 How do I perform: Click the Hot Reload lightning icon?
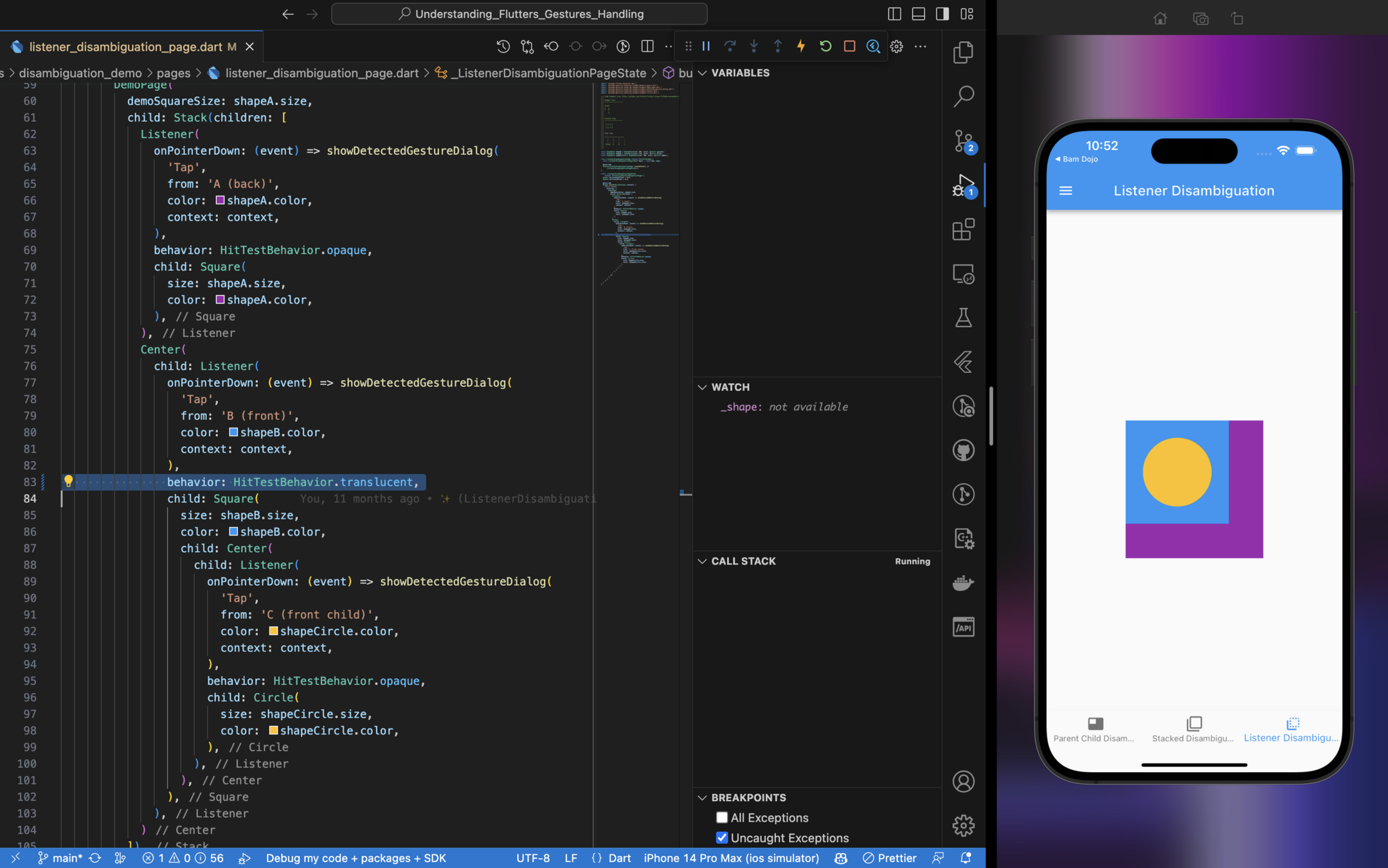coord(801,46)
